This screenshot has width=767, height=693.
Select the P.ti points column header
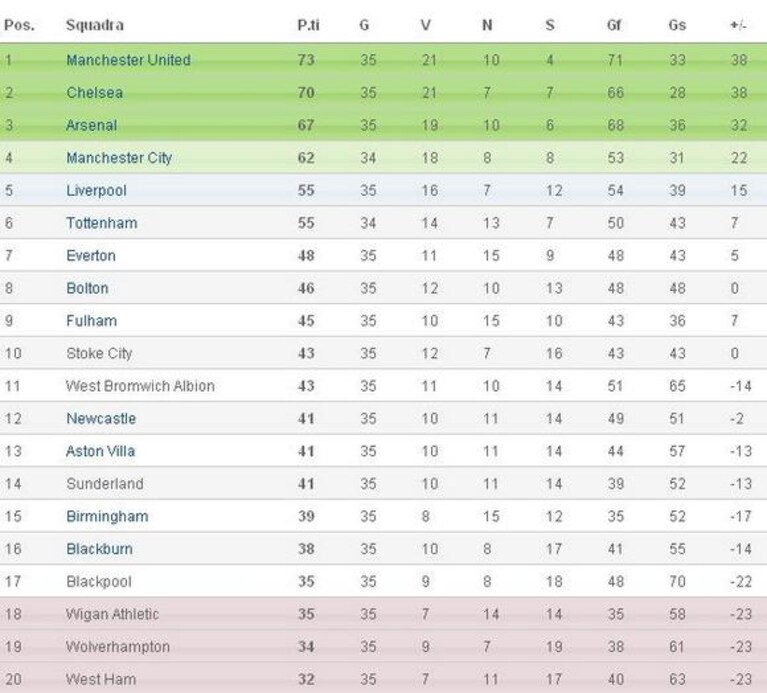(x=308, y=25)
